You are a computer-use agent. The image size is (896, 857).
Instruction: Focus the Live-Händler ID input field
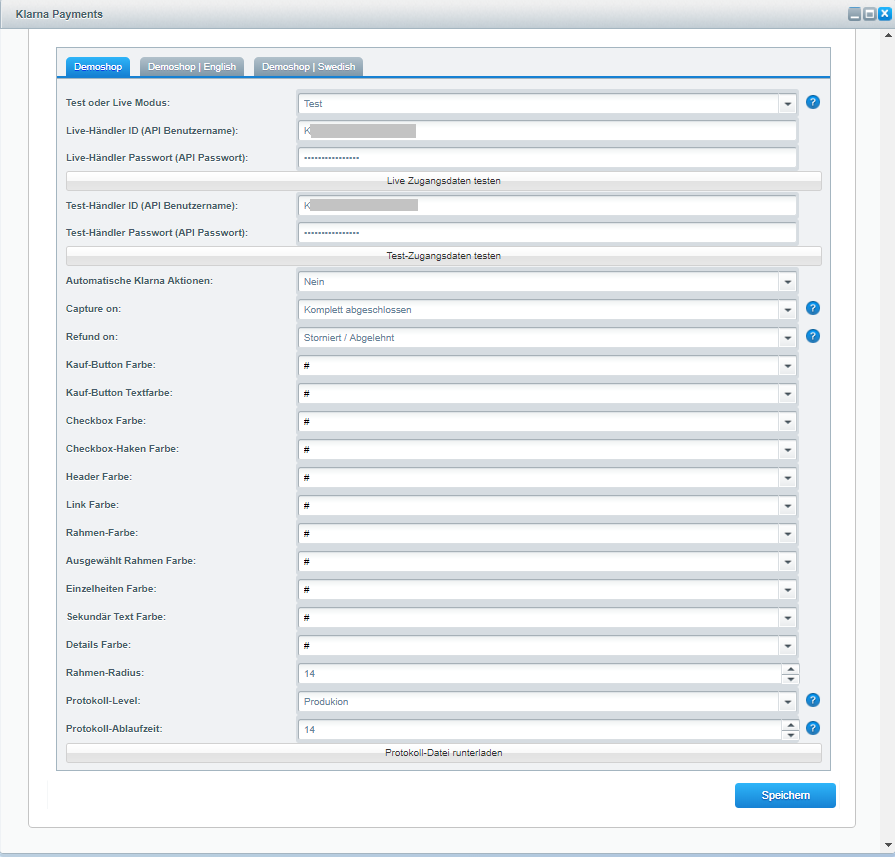click(547, 131)
